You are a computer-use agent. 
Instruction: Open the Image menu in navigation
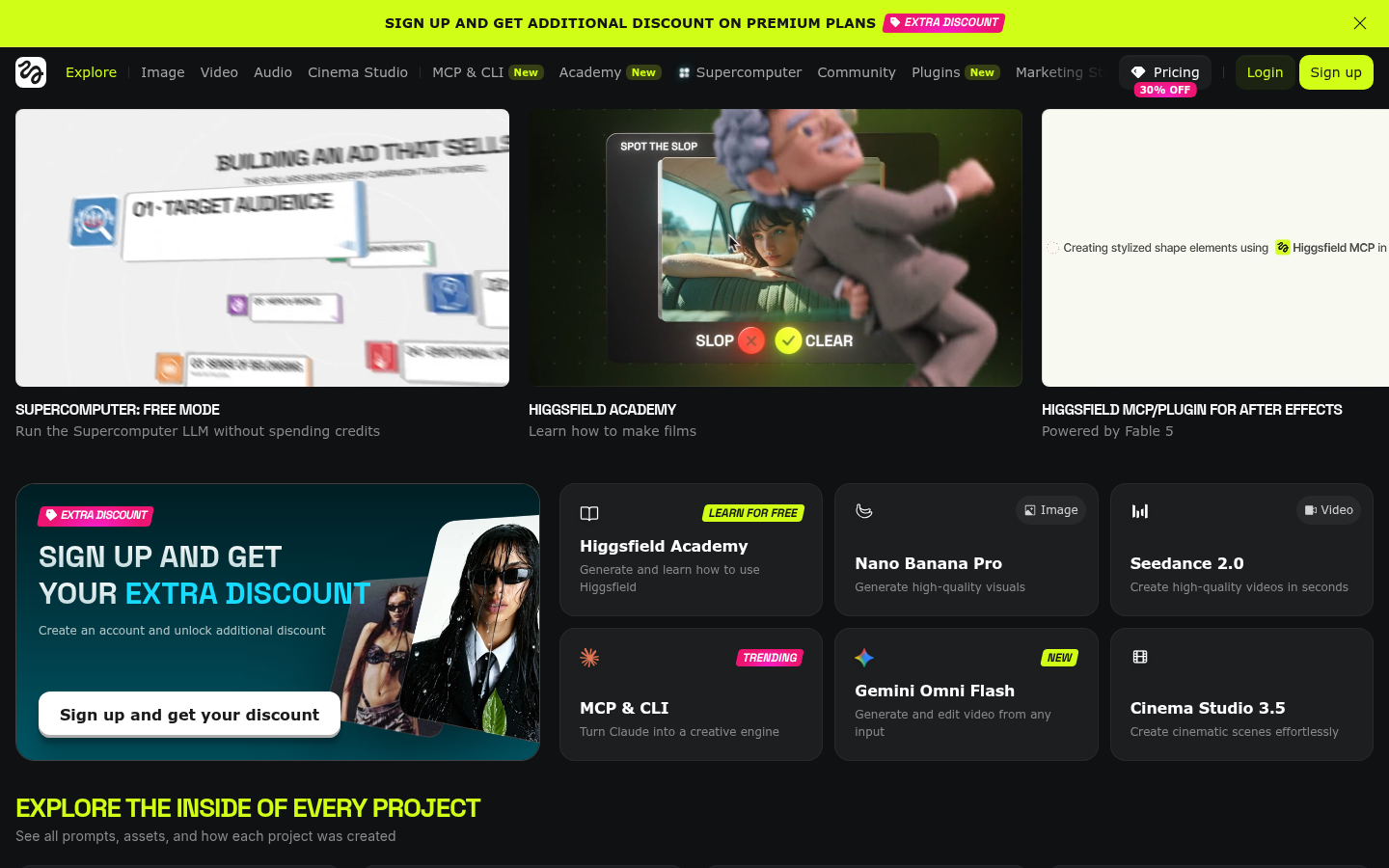[162, 72]
